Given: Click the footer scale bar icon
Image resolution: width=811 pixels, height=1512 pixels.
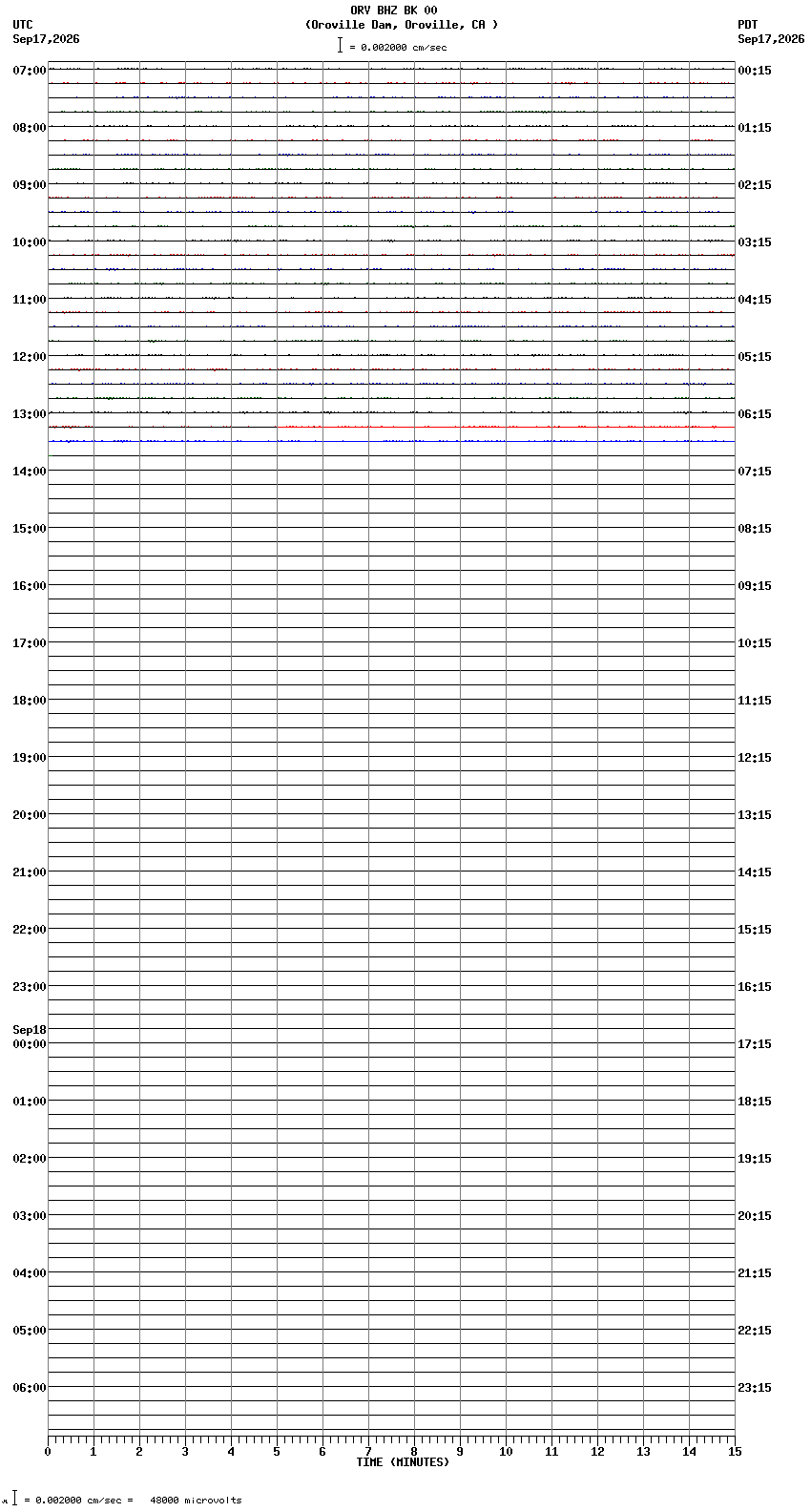Looking at the screenshot, I should (14, 1499).
